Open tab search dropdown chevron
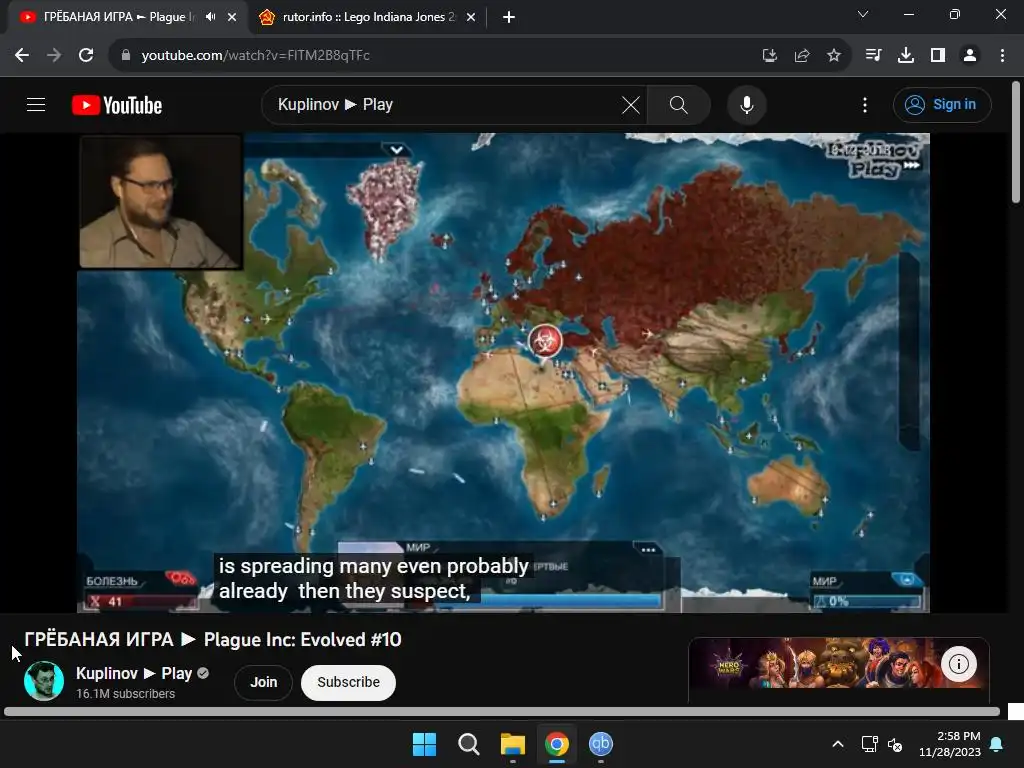Screen dimensions: 1024x768 863,14
